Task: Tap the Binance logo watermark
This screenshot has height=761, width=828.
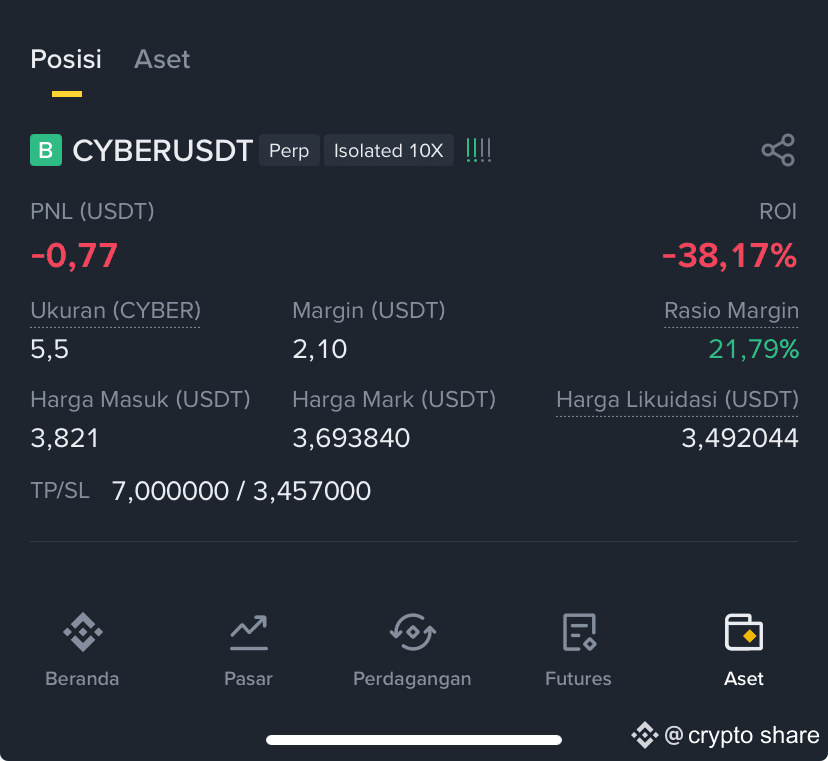Action: pyautogui.click(x=645, y=735)
